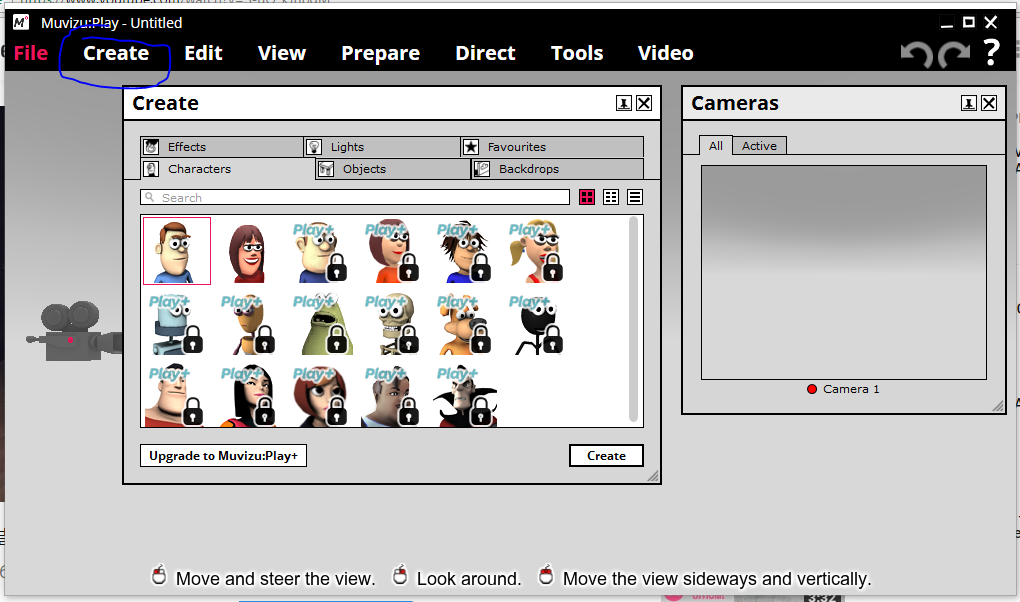Viewport: 1020px width, 602px height.
Task: Open the Direct menu
Action: coord(485,53)
